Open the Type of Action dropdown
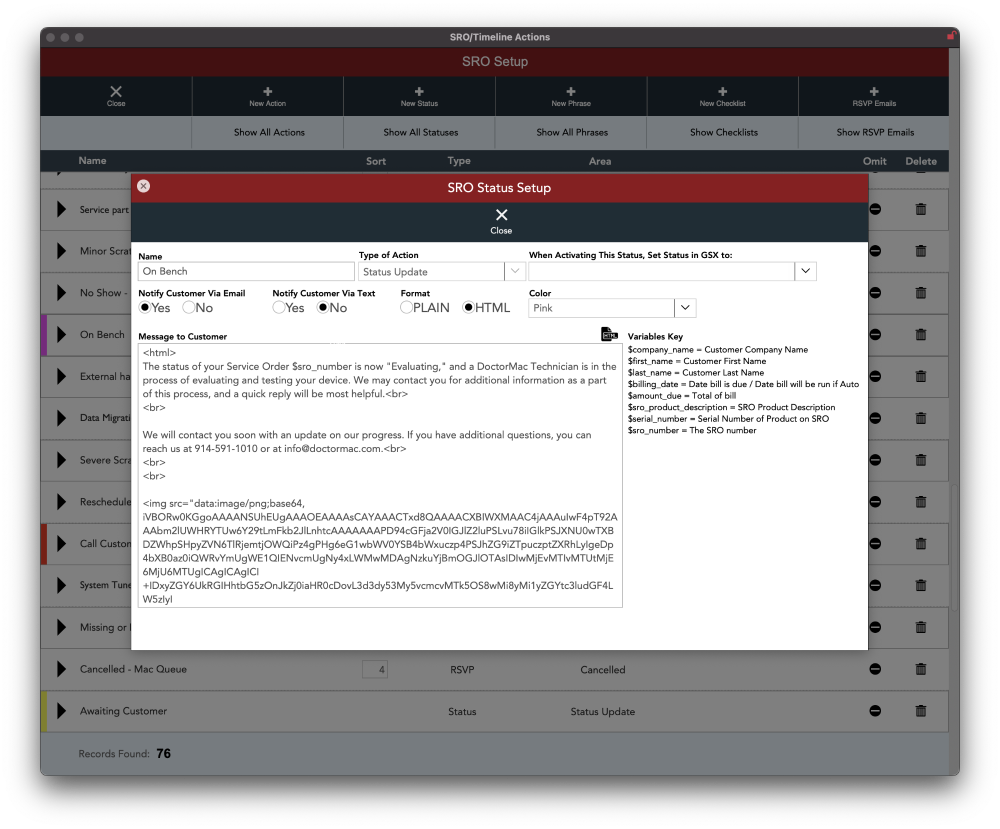 tap(515, 271)
